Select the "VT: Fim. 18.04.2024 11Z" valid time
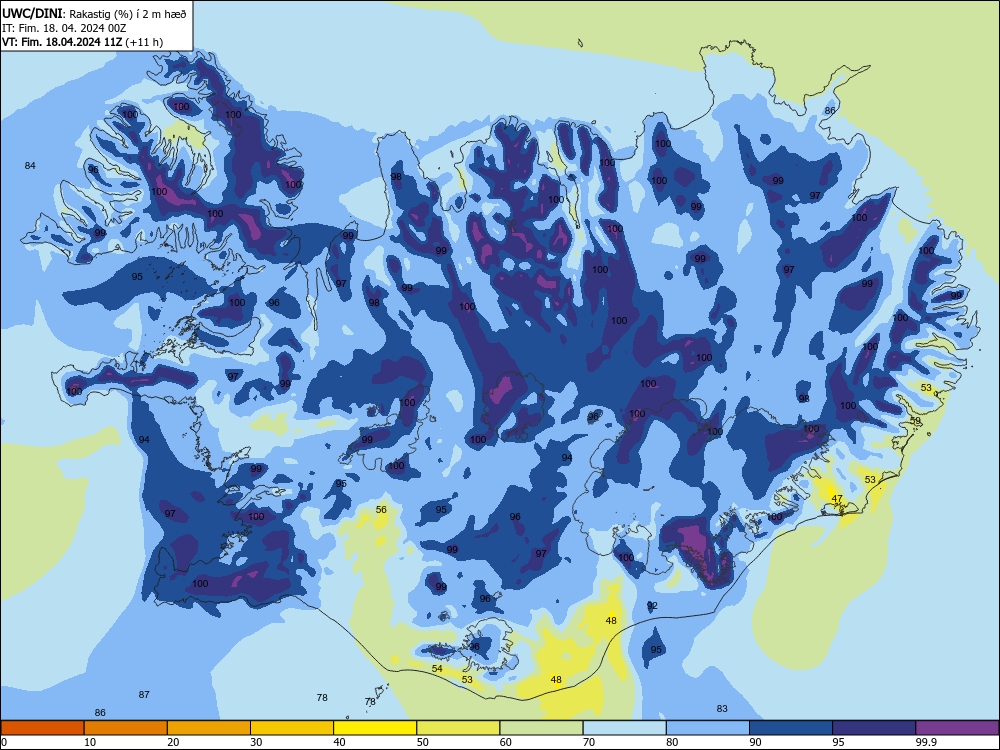Viewport: 1000px width, 750px height. pyautogui.click(x=62, y=42)
